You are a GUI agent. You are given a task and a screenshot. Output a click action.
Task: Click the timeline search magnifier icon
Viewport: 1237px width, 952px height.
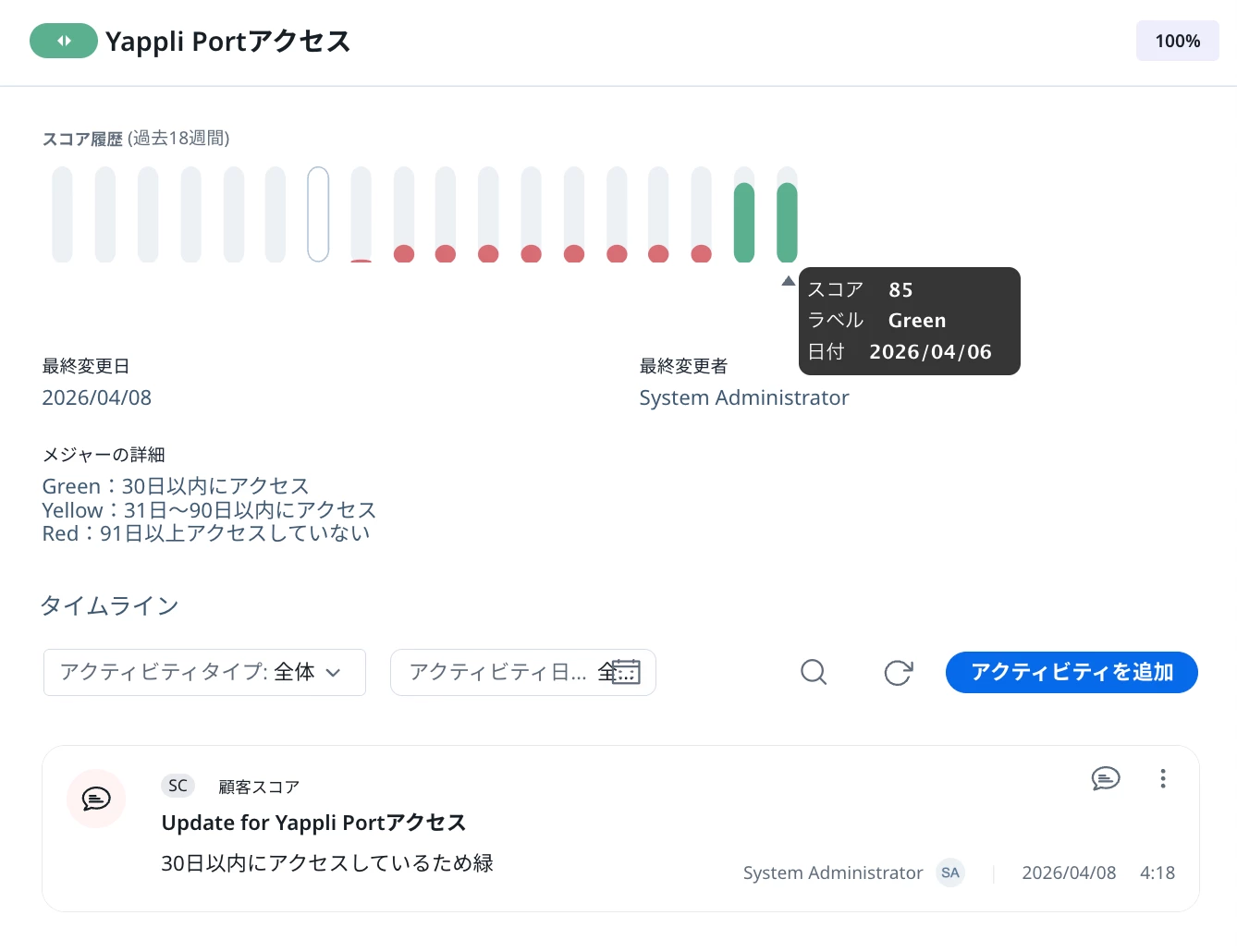[814, 672]
